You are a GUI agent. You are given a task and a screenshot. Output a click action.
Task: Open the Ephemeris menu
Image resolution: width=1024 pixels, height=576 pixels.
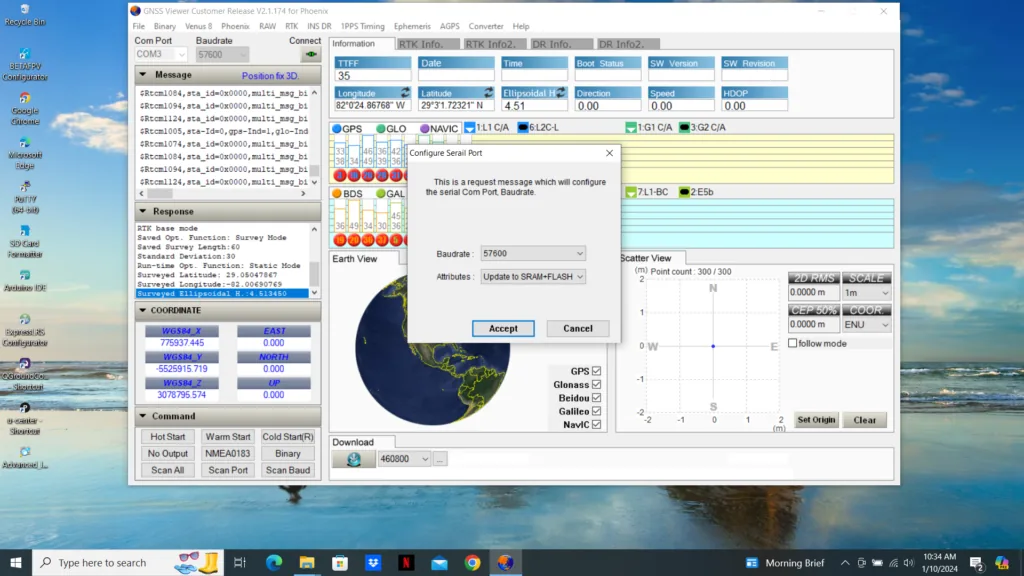click(412, 26)
